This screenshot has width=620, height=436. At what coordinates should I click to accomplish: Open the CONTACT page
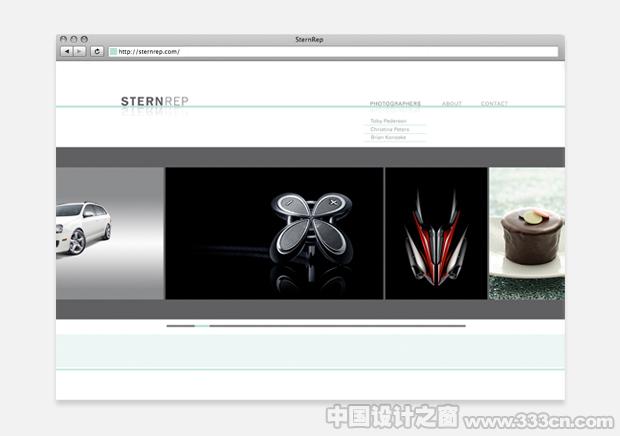(x=494, y=104)
